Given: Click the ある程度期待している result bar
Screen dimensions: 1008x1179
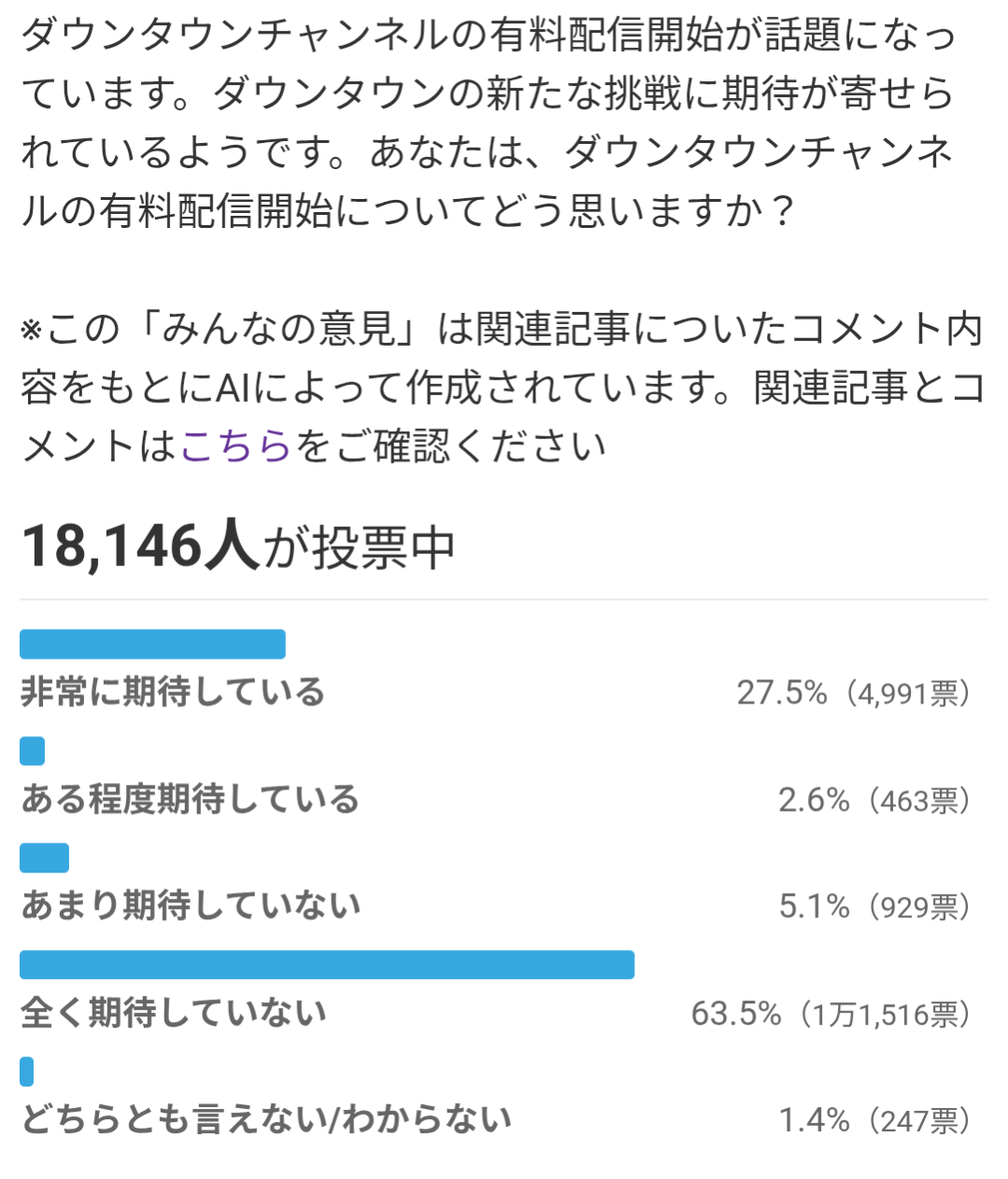Looking at the screenshot, I should click(x=33, y=751).
